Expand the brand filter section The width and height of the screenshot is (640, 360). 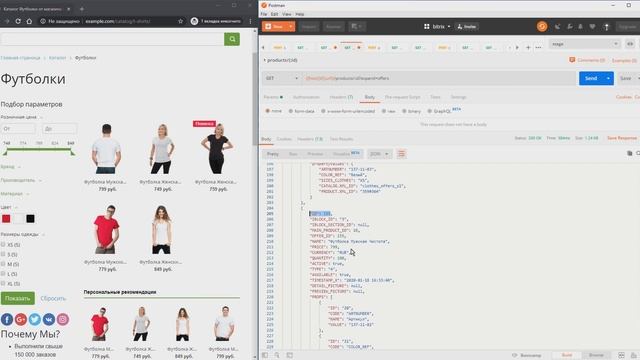click(10, 167)
